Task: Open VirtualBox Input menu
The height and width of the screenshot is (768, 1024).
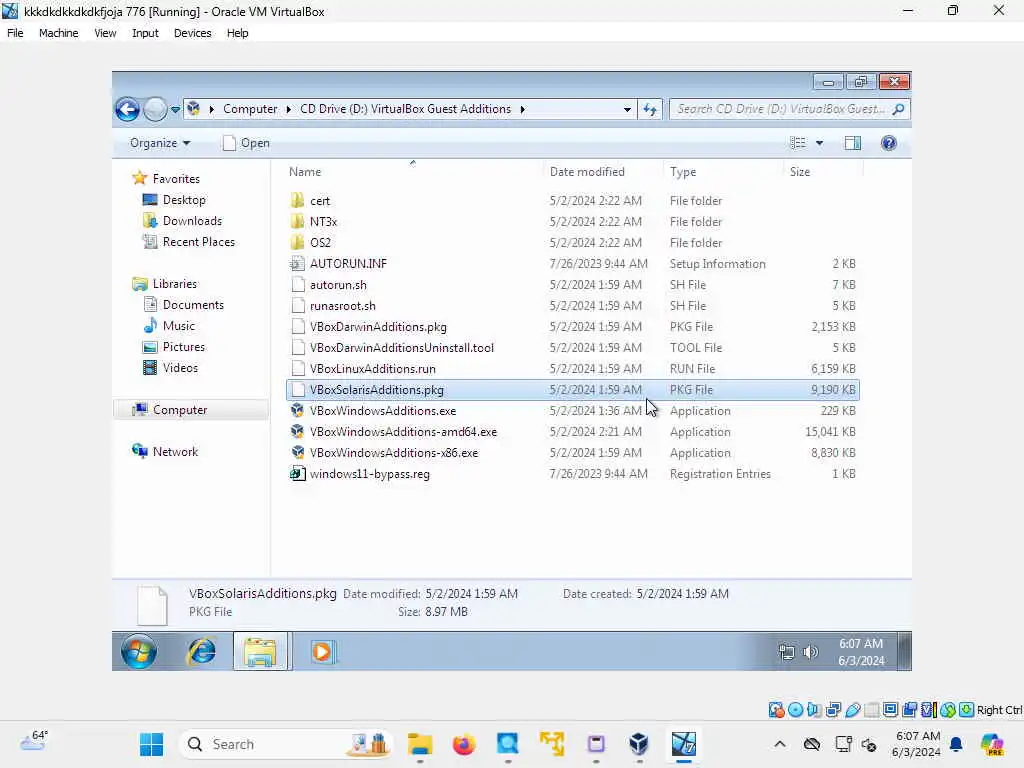Action: coord(145,33)
